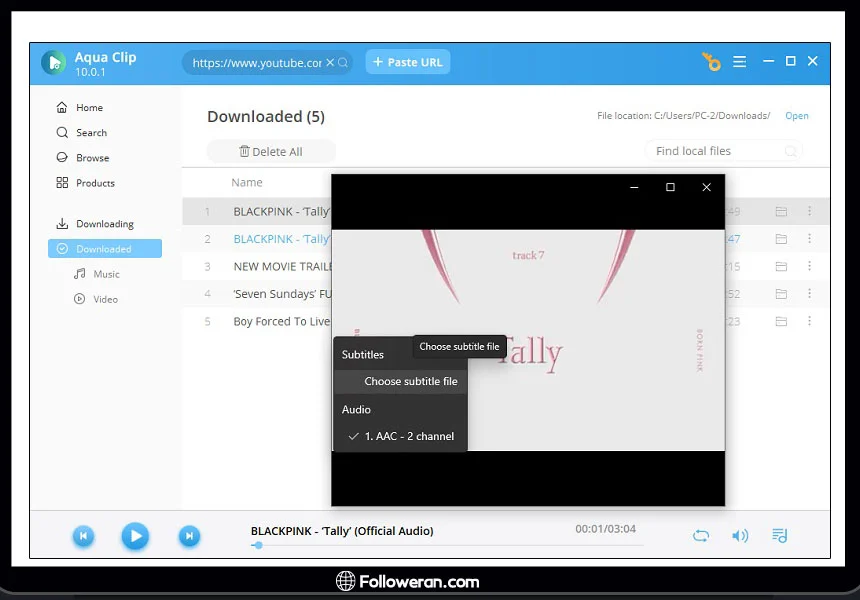Open the Browse section in sidebar
The height and width of the screenshot is (600, 860).
click(92, 158)
